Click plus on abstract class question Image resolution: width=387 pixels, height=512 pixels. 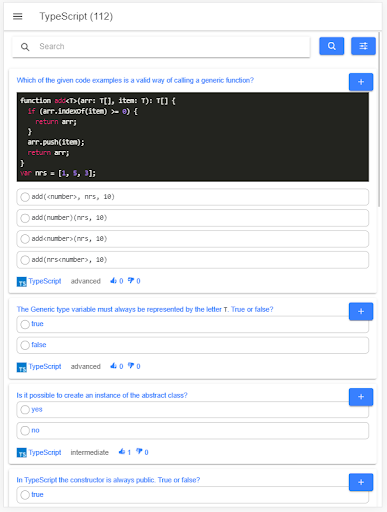click(361, 397)
